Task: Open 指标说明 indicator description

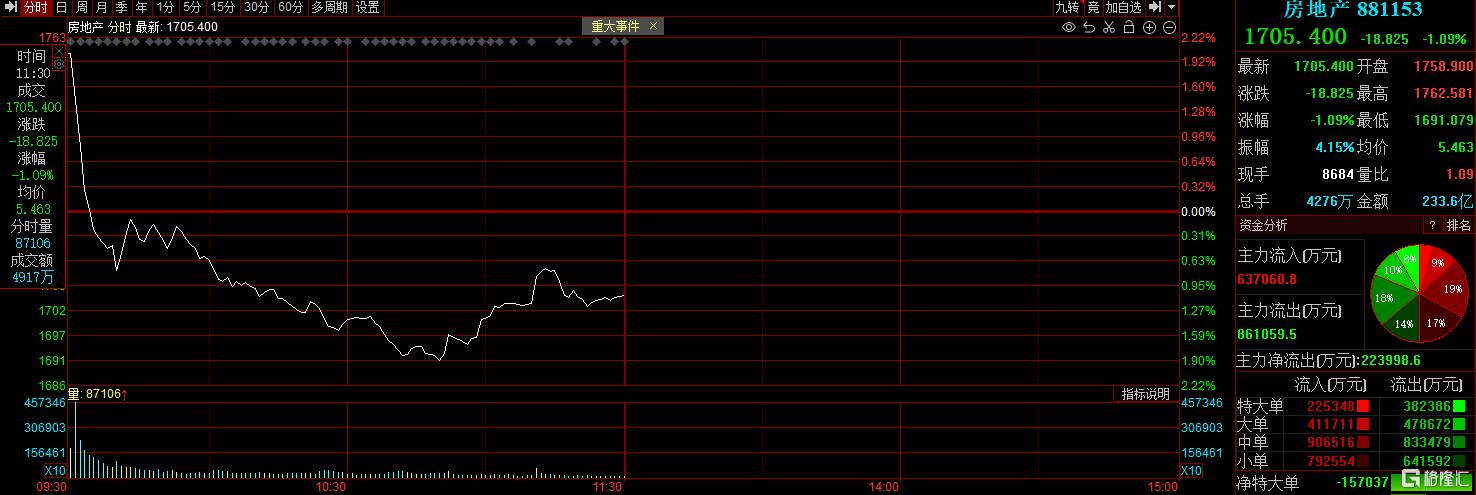Action: point(1145,394)
